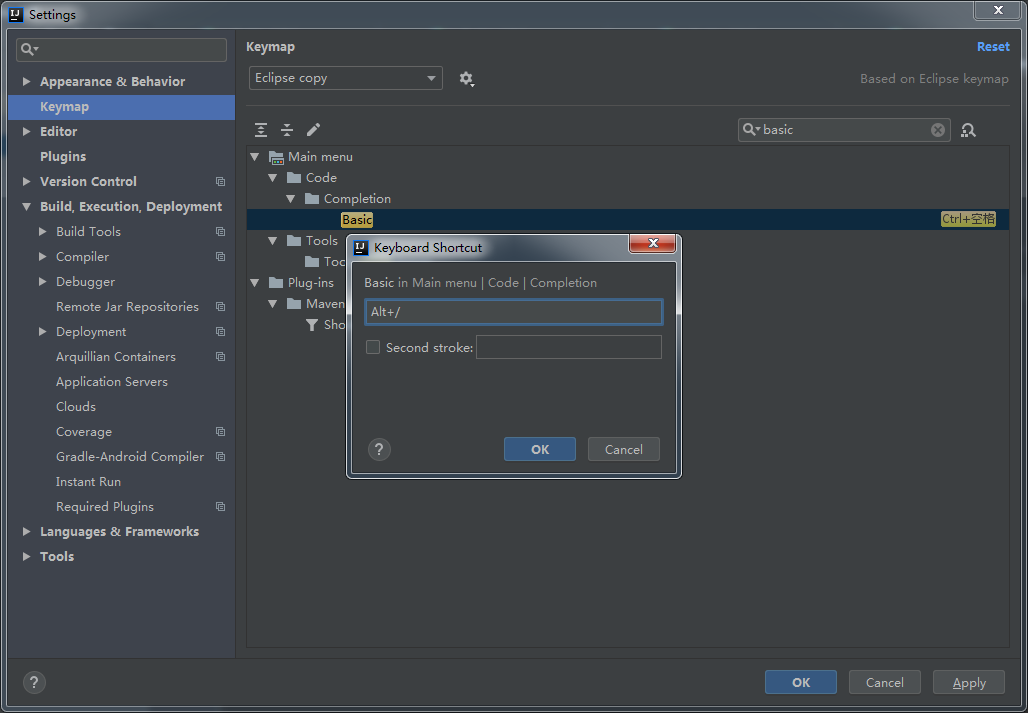Expand Languages & Frameworks section
This screenshot has width=1028, height=713.
tap(27, 531)
